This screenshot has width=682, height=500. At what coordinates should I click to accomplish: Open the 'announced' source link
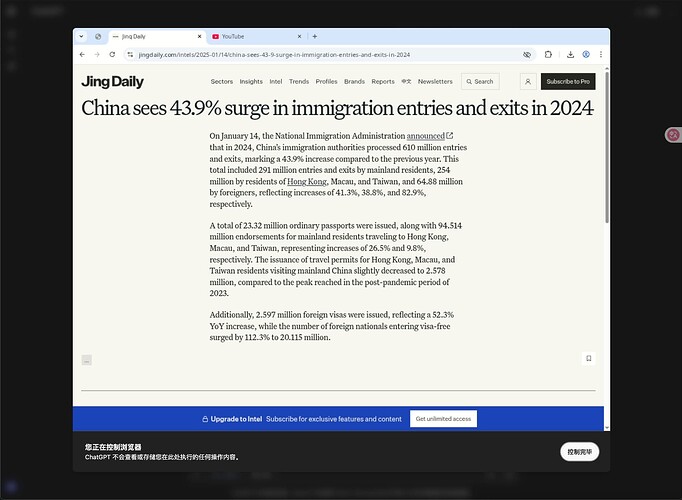point(425,136)
